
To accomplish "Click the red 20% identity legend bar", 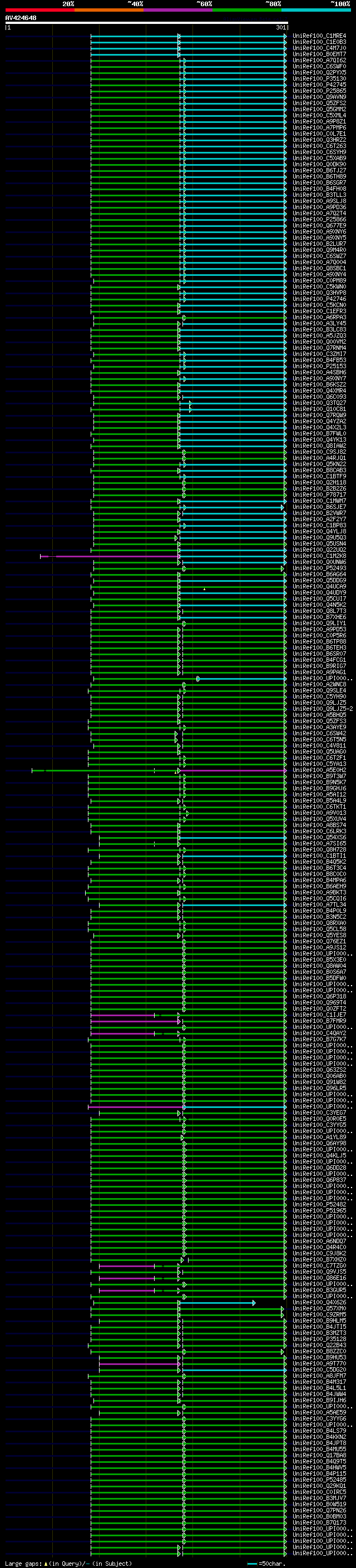I will [39, 11].
